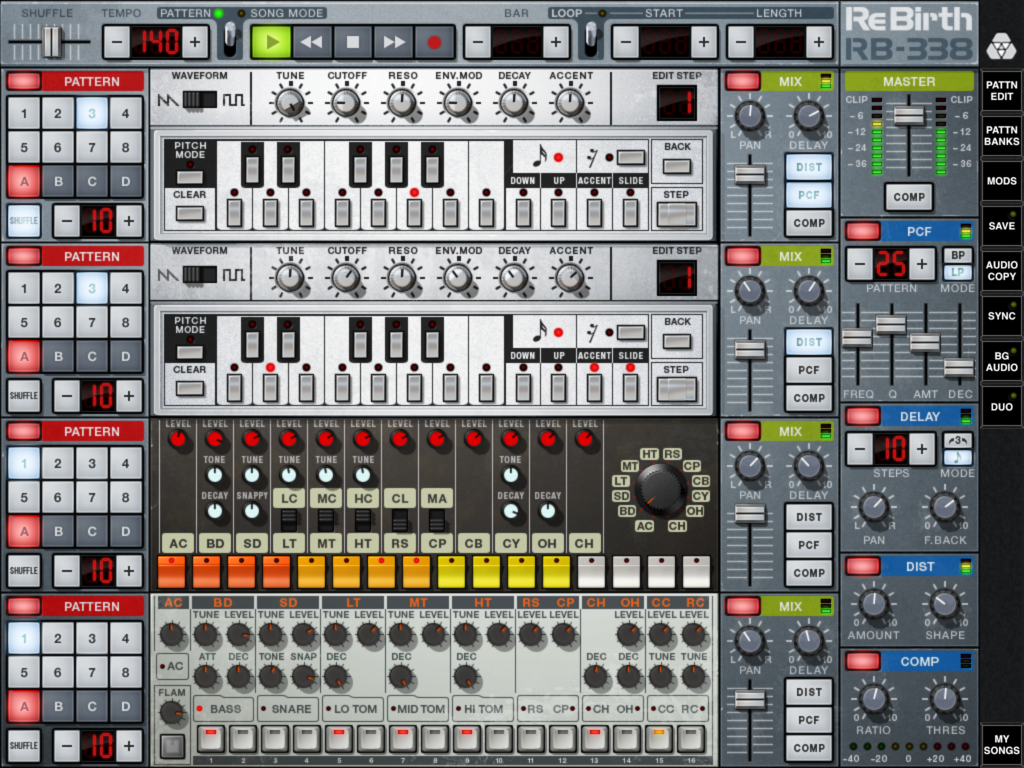1024x768 pixels.
Task: Increase the PCF pattern number
Action: pyautogui.click(x=921, y=264)
